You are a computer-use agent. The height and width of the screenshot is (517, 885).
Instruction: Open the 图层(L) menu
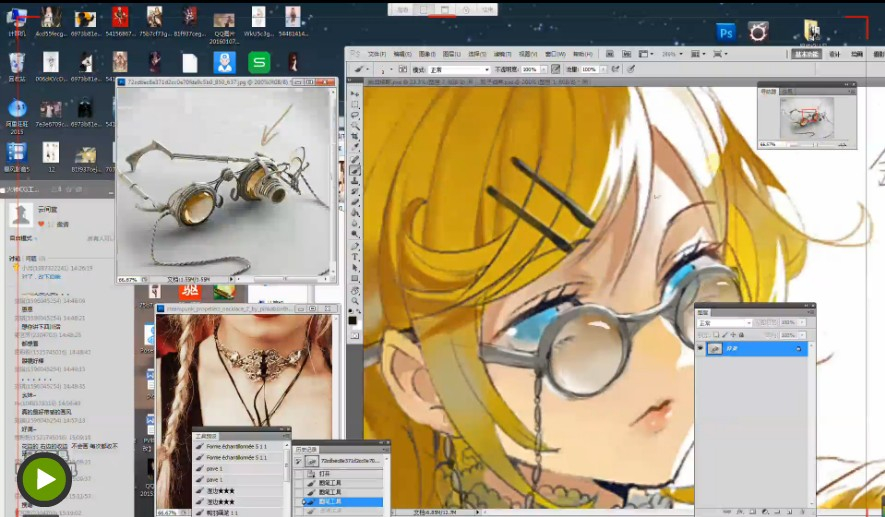tap(452, 54)
